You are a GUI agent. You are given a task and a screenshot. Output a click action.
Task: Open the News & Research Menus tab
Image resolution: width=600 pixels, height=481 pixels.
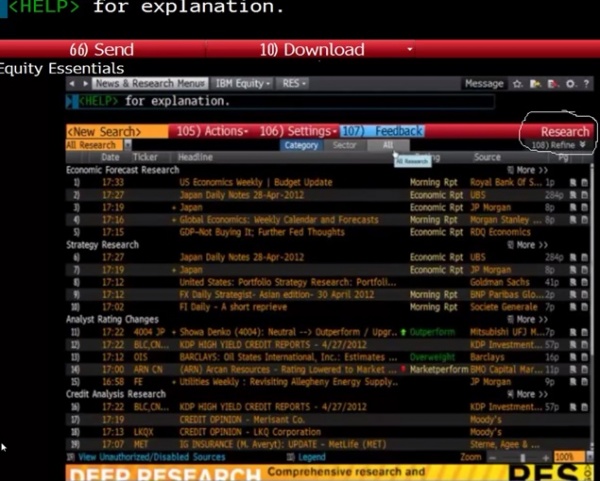(x=150, y=83)
